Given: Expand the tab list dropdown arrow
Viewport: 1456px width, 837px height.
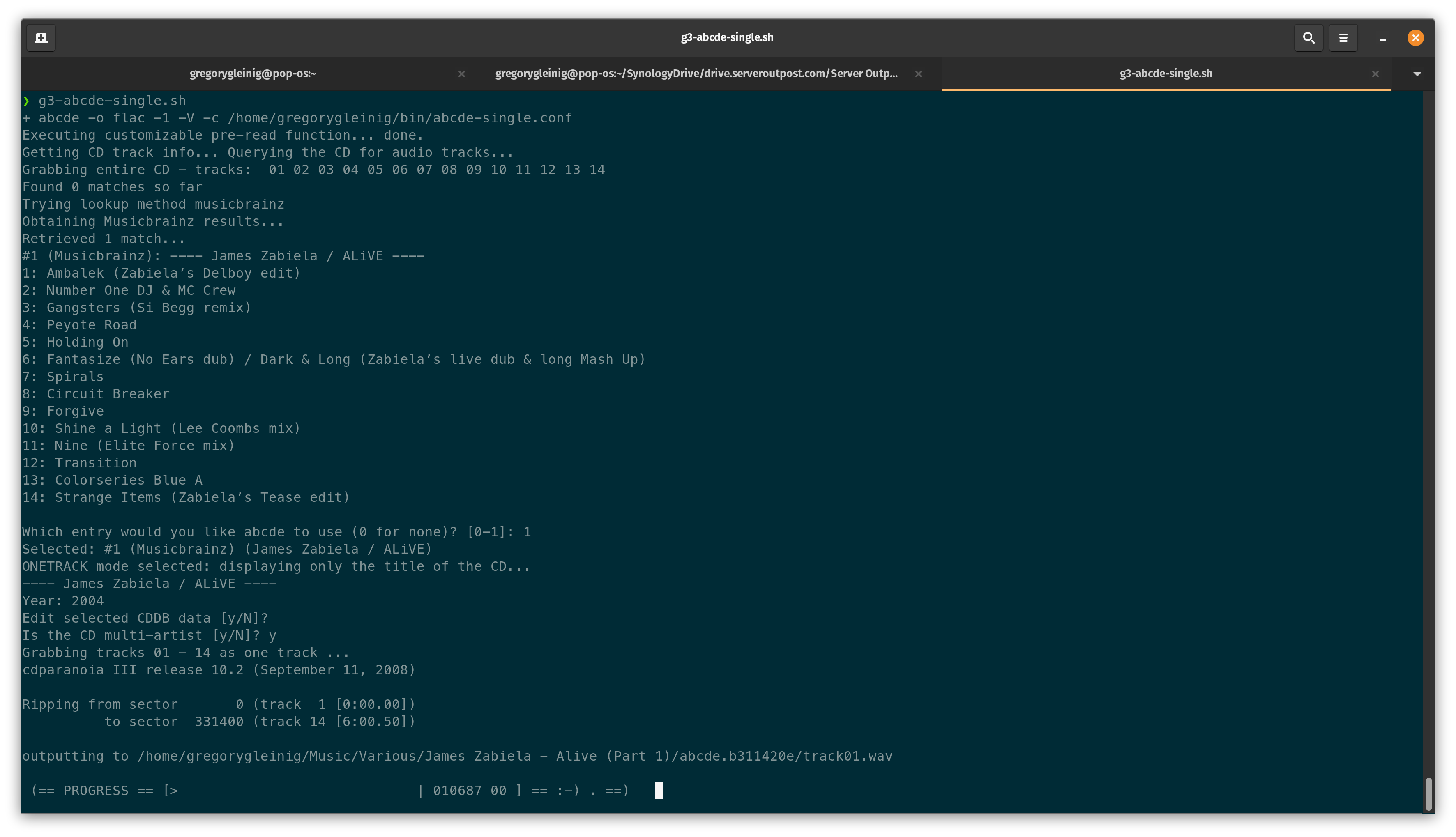Looking at the screenshot, I should pos(1417,74).
